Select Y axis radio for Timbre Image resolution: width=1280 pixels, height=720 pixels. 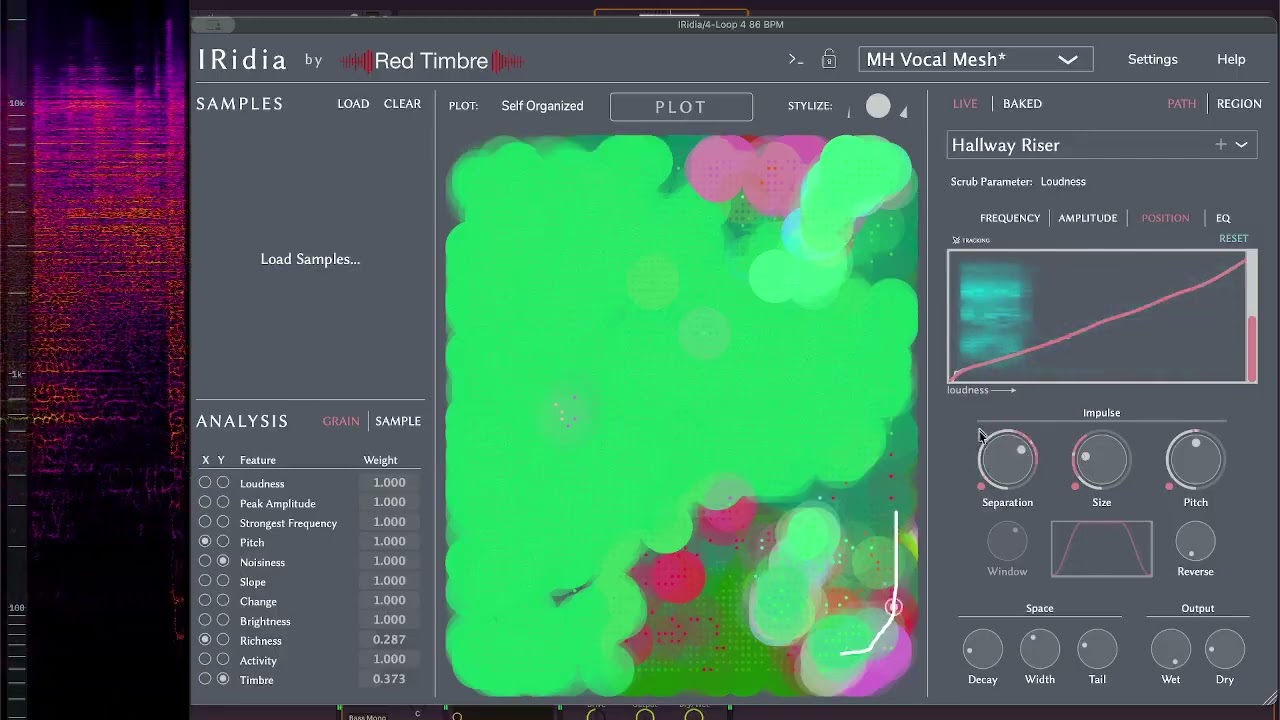click(x=223, y=680)
